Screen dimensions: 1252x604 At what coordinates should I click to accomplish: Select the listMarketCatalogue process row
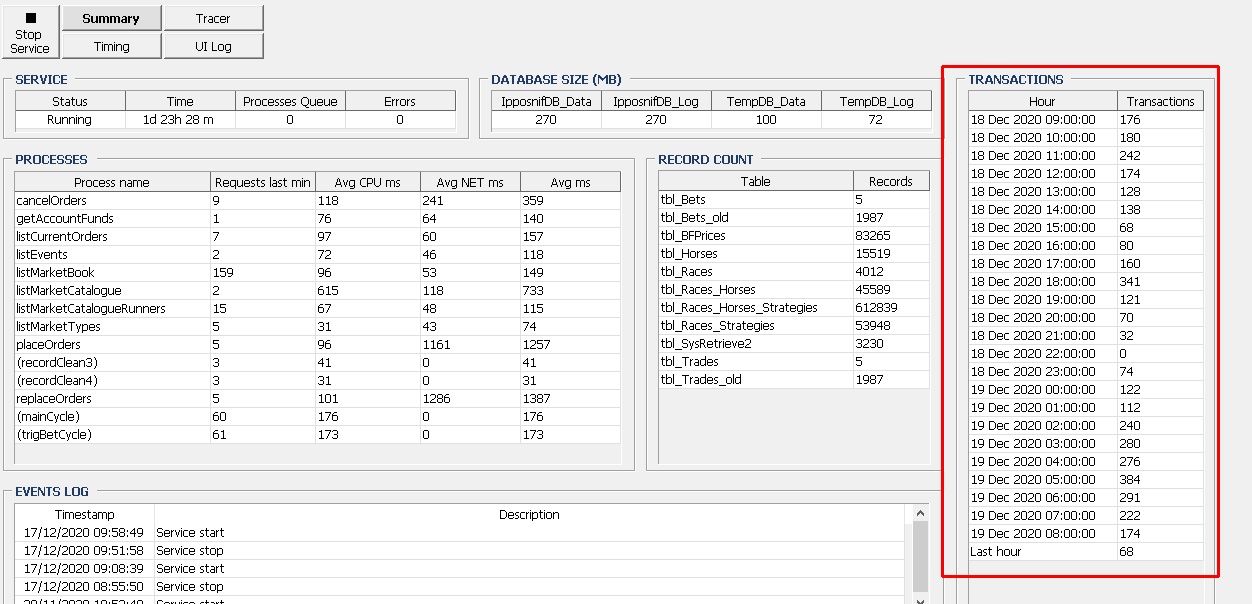[317, 291]
